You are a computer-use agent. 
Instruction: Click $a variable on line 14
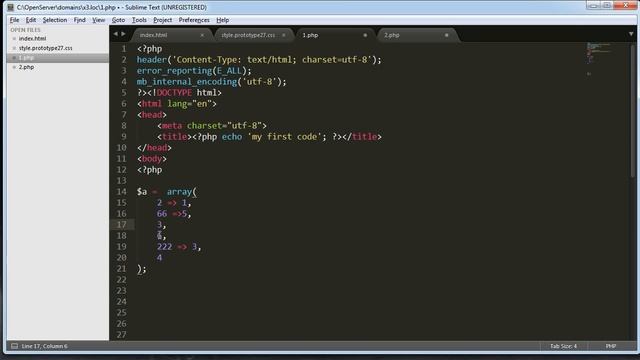tap(142, 192)
